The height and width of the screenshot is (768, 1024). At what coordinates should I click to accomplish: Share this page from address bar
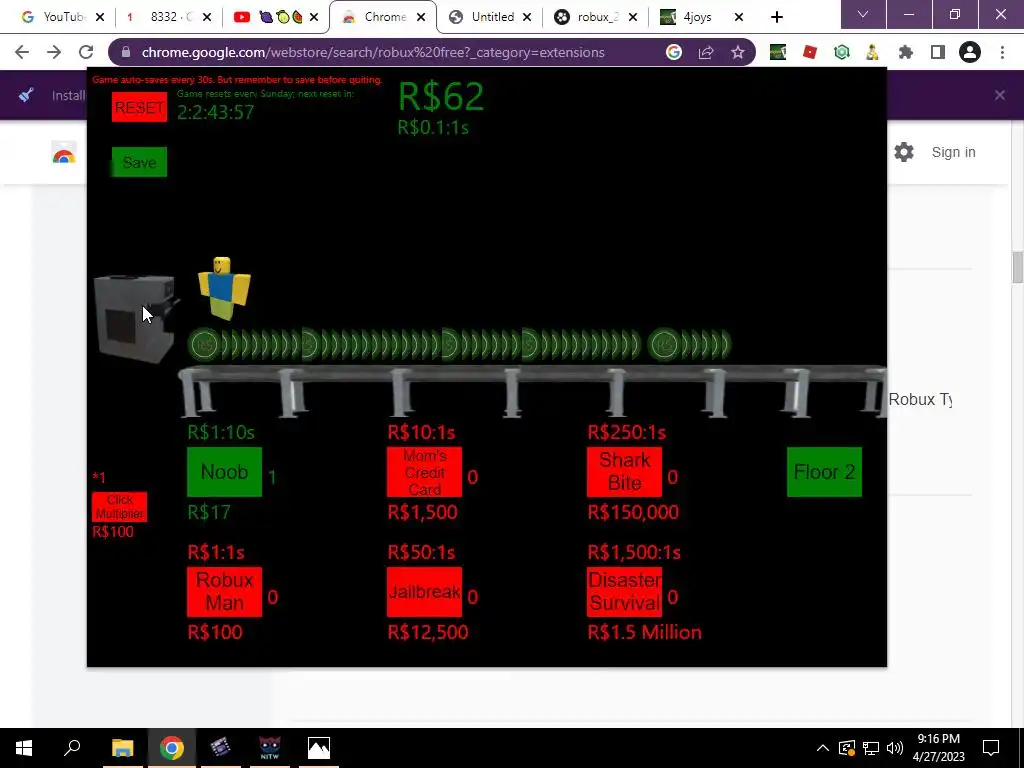point(706,52)
